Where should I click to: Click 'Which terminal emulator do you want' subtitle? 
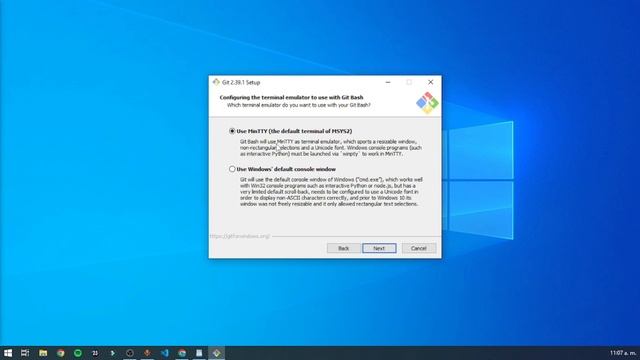[299, 105]
